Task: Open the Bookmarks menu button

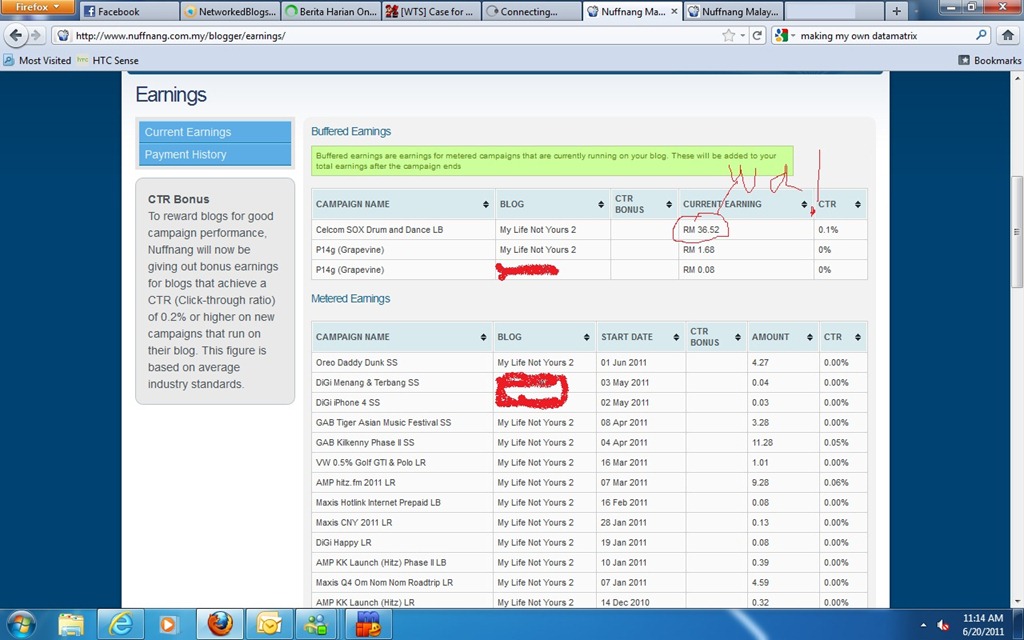Action: 989,60
